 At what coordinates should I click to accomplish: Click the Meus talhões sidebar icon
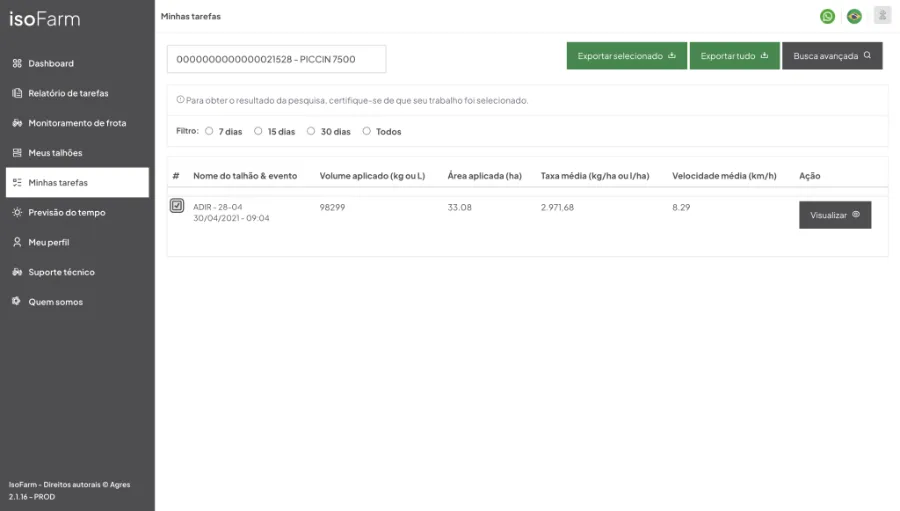tap(17, 153)
